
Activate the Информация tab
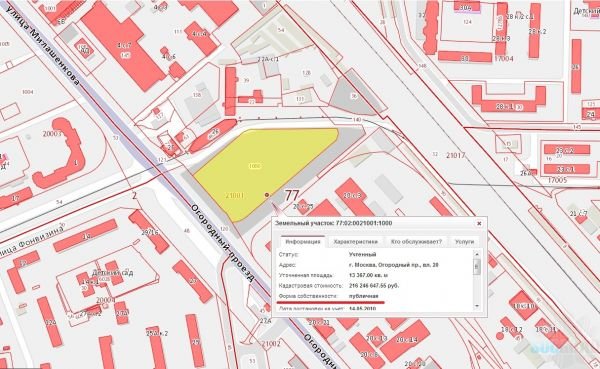click(x=303, y=242)
